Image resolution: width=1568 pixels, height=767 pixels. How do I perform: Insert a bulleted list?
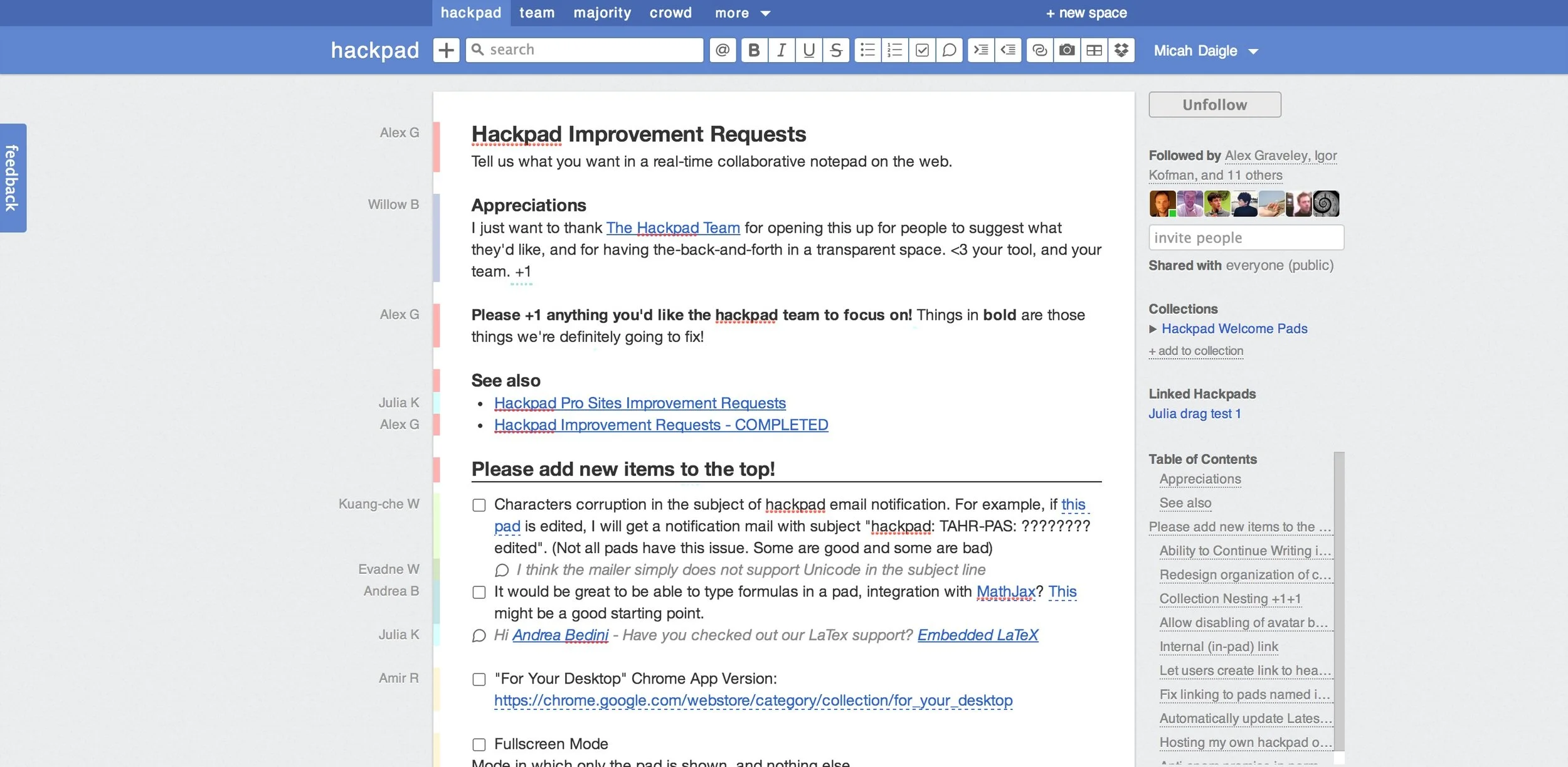point(867,50)
